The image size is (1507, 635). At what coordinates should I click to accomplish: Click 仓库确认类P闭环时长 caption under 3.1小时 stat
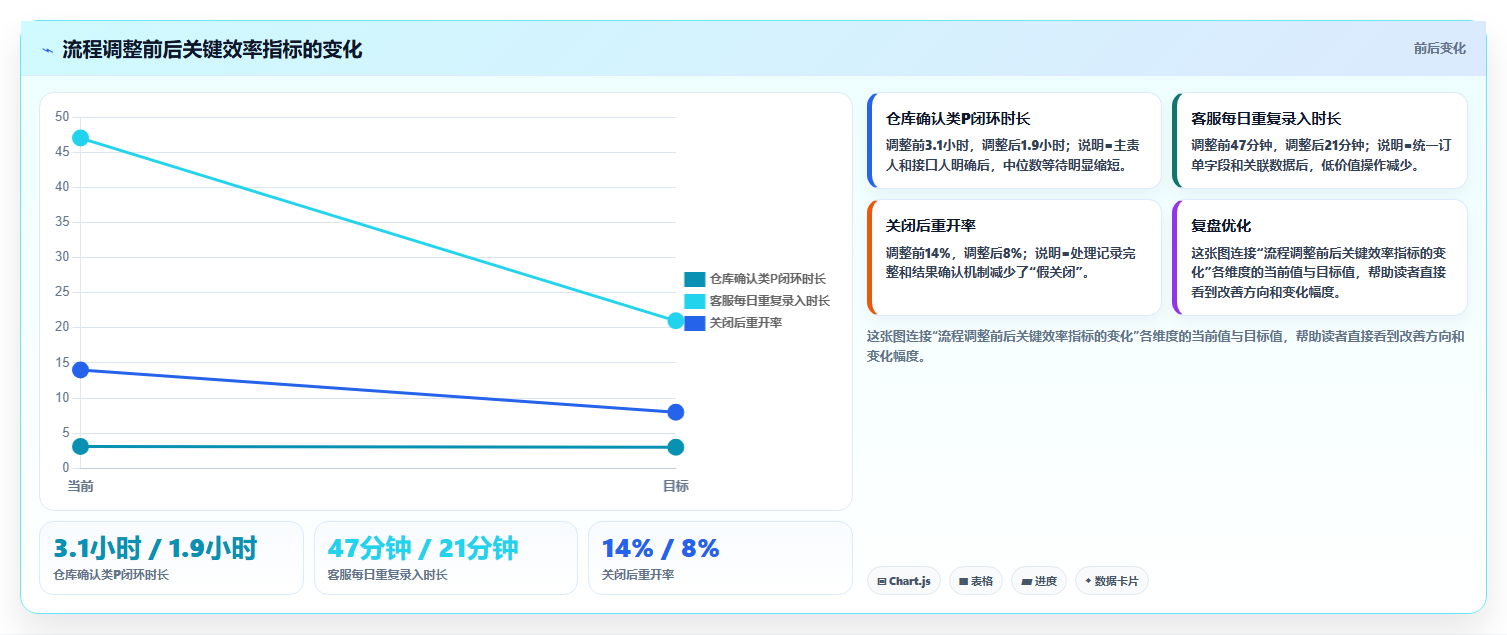coord(111,576)
